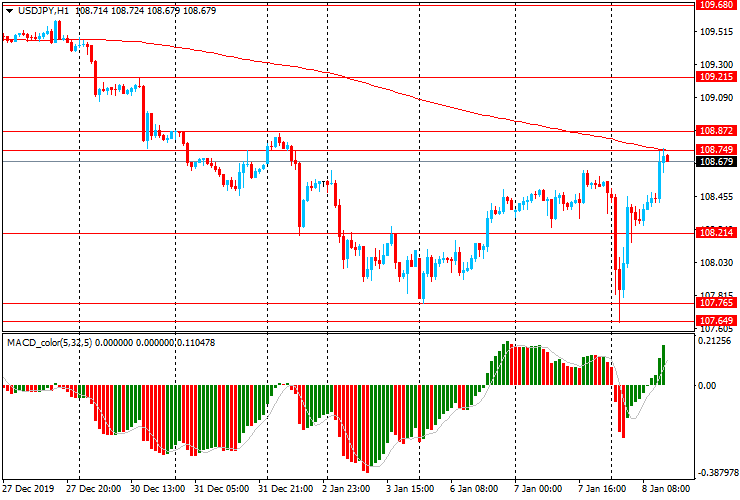Select the 8 Jan 08:00 time label
The height and width of the screenshot is (500, 740).
[x=665, y=489]
